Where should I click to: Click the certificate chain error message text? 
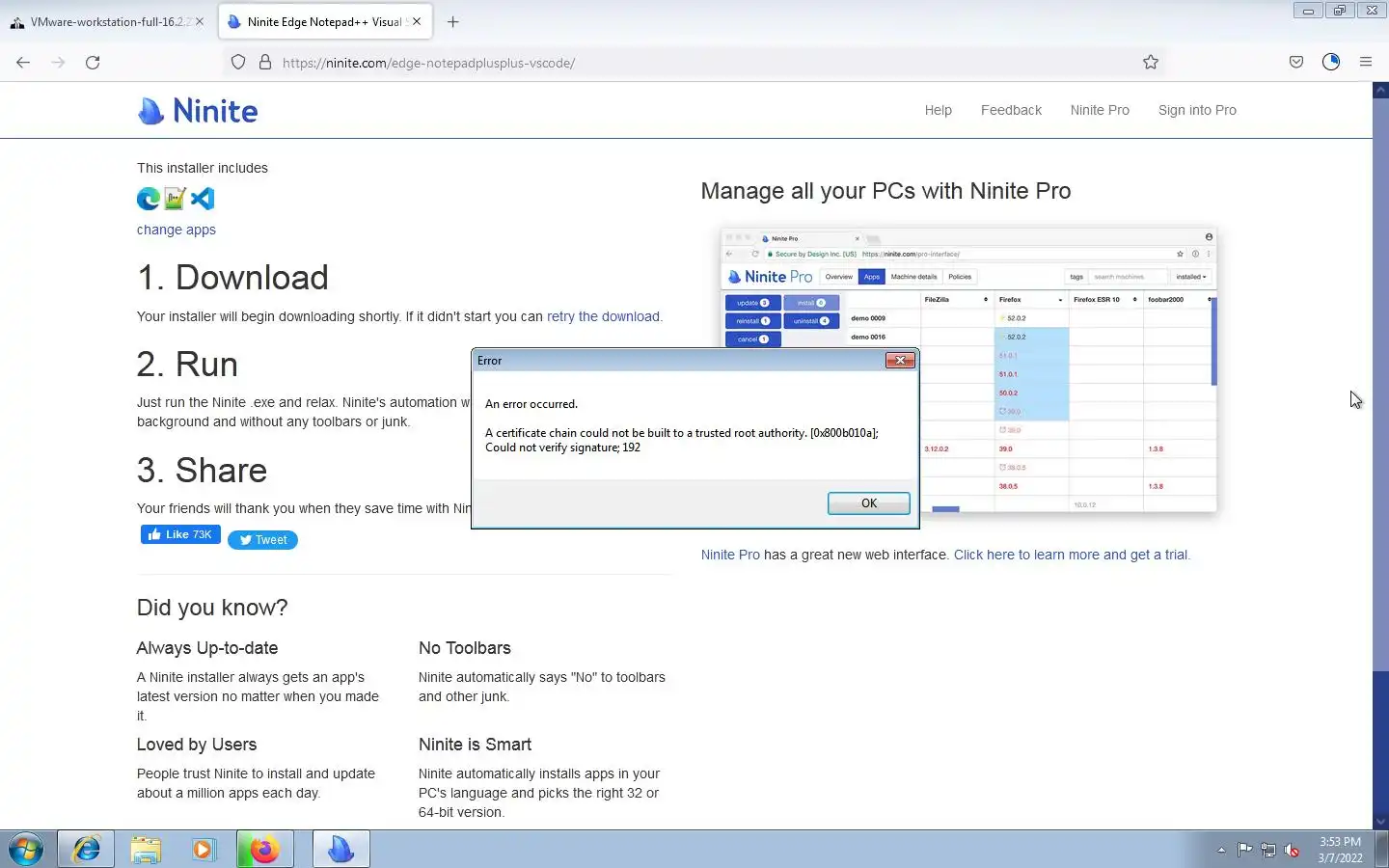[x=682, y=440]
